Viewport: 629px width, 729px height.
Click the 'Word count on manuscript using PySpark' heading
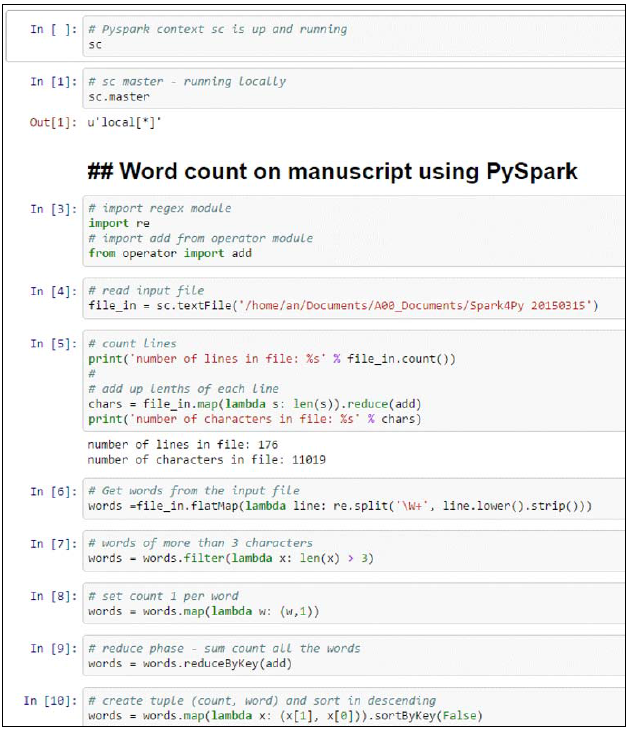pyautogui.click(x=332, y=171)
